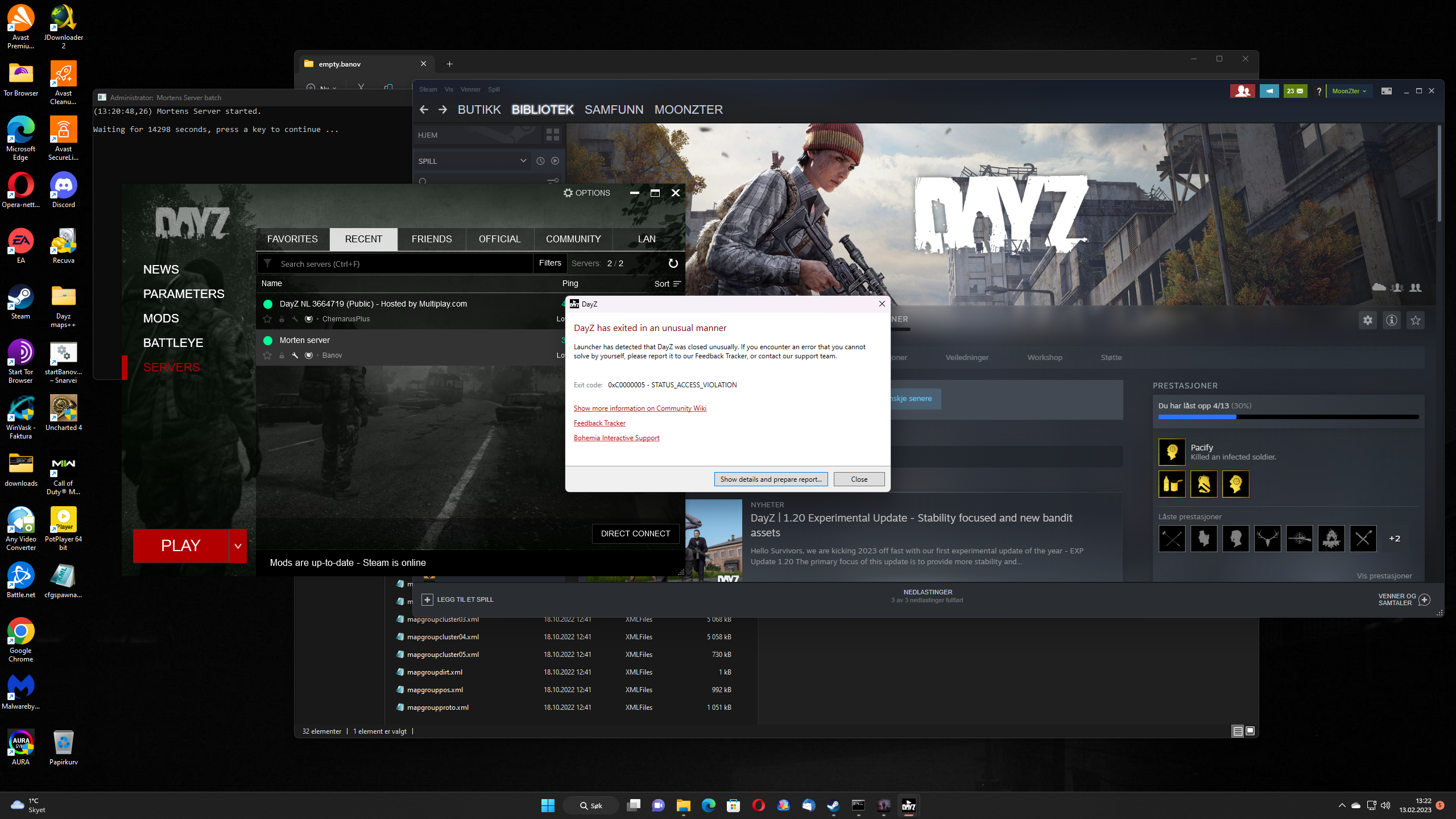Go to PARAMETERS in launcher sidebar

184,294
